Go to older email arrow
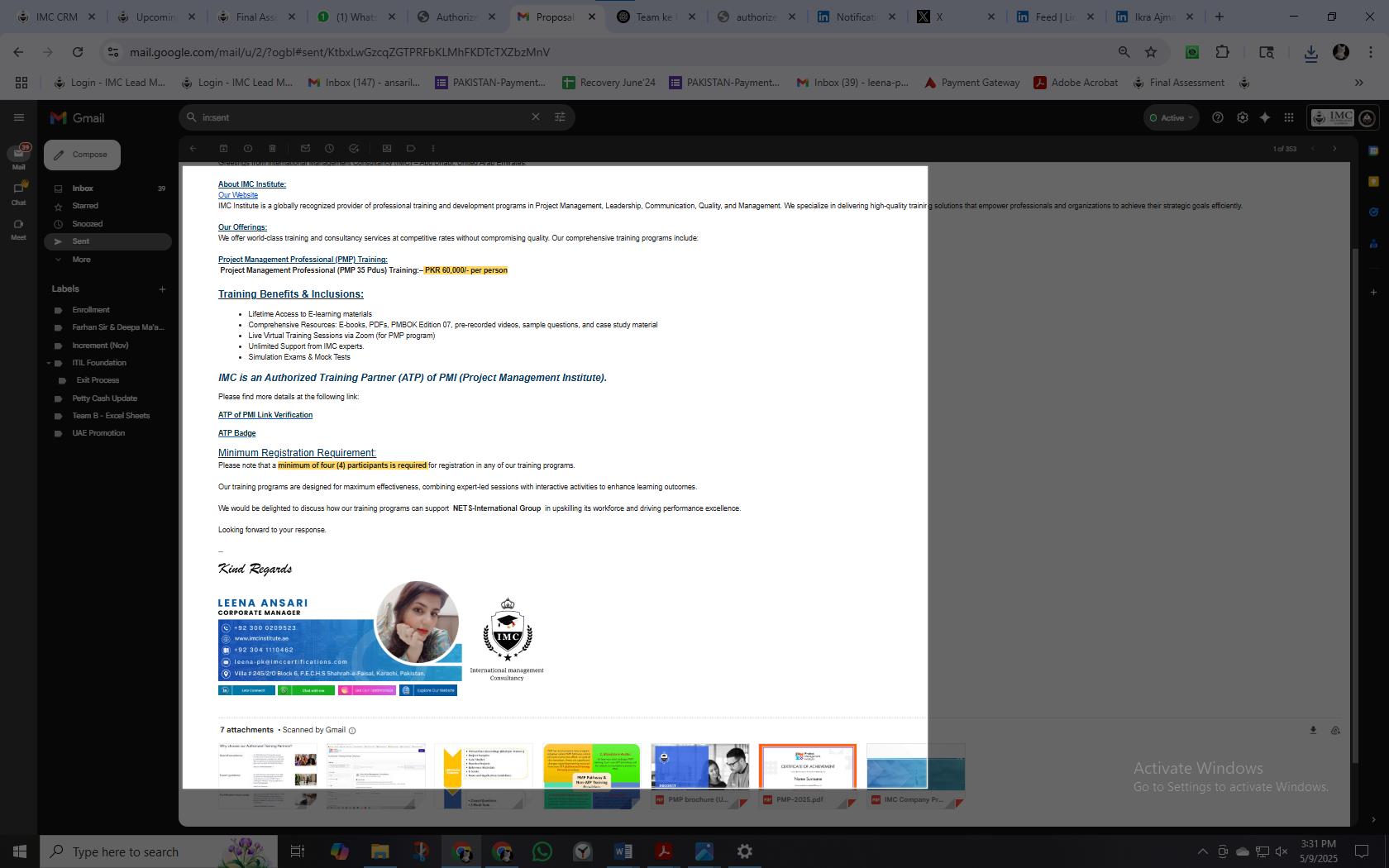 (1334, 149)
